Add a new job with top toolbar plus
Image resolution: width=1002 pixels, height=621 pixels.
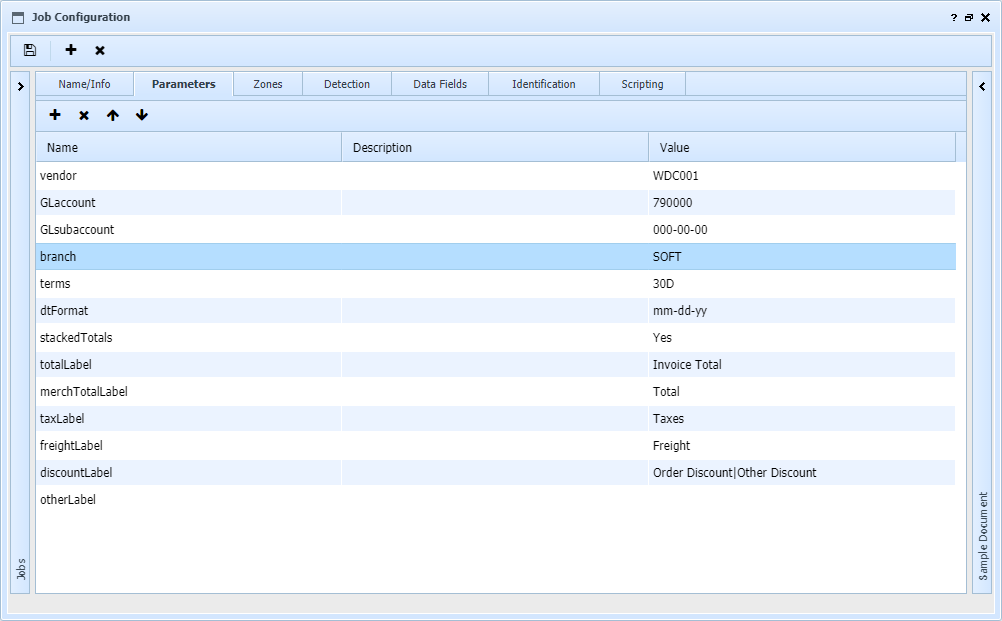(71, 50)
